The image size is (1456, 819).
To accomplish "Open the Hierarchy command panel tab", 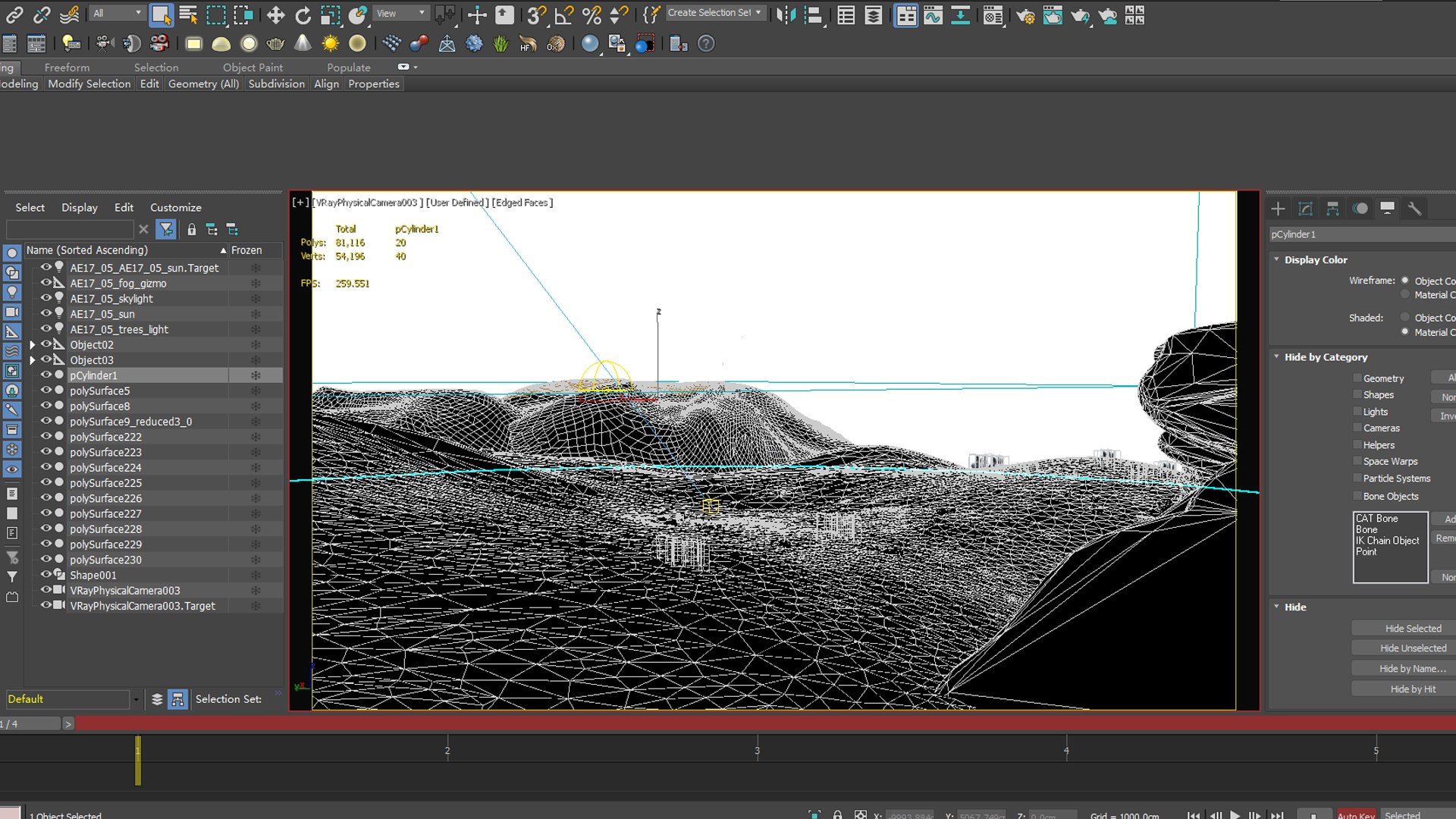I will (x=1332, y=209).
